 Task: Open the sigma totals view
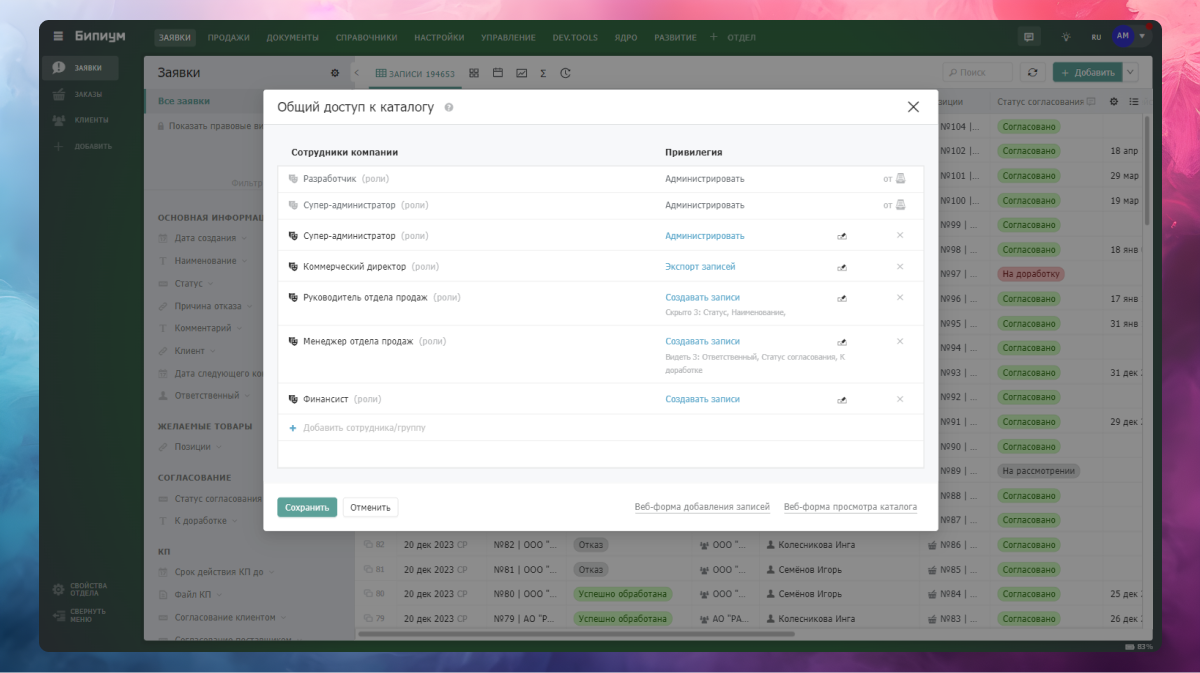coord(543,73)
